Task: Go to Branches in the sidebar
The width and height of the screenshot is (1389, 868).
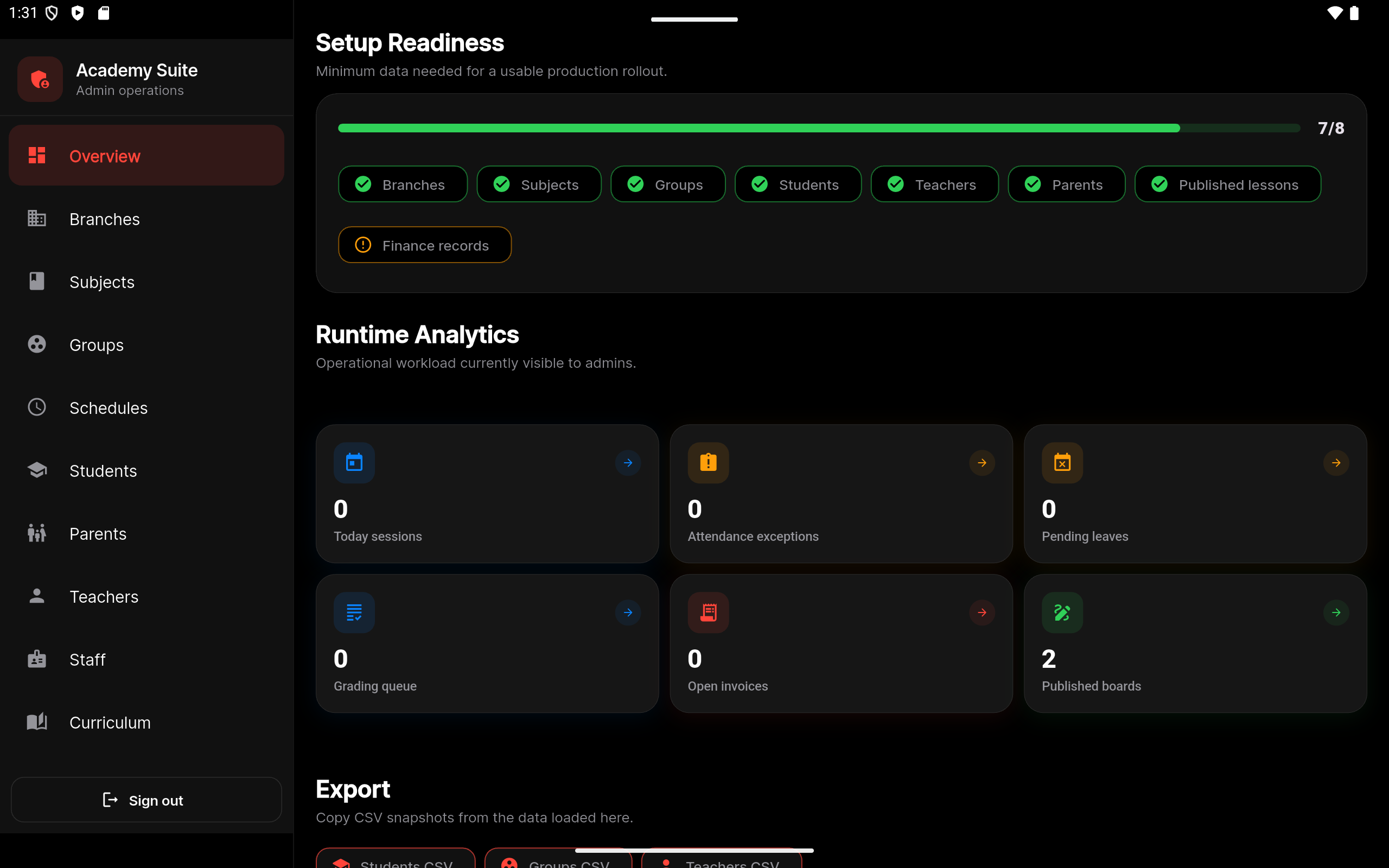Action: [146, 219]
